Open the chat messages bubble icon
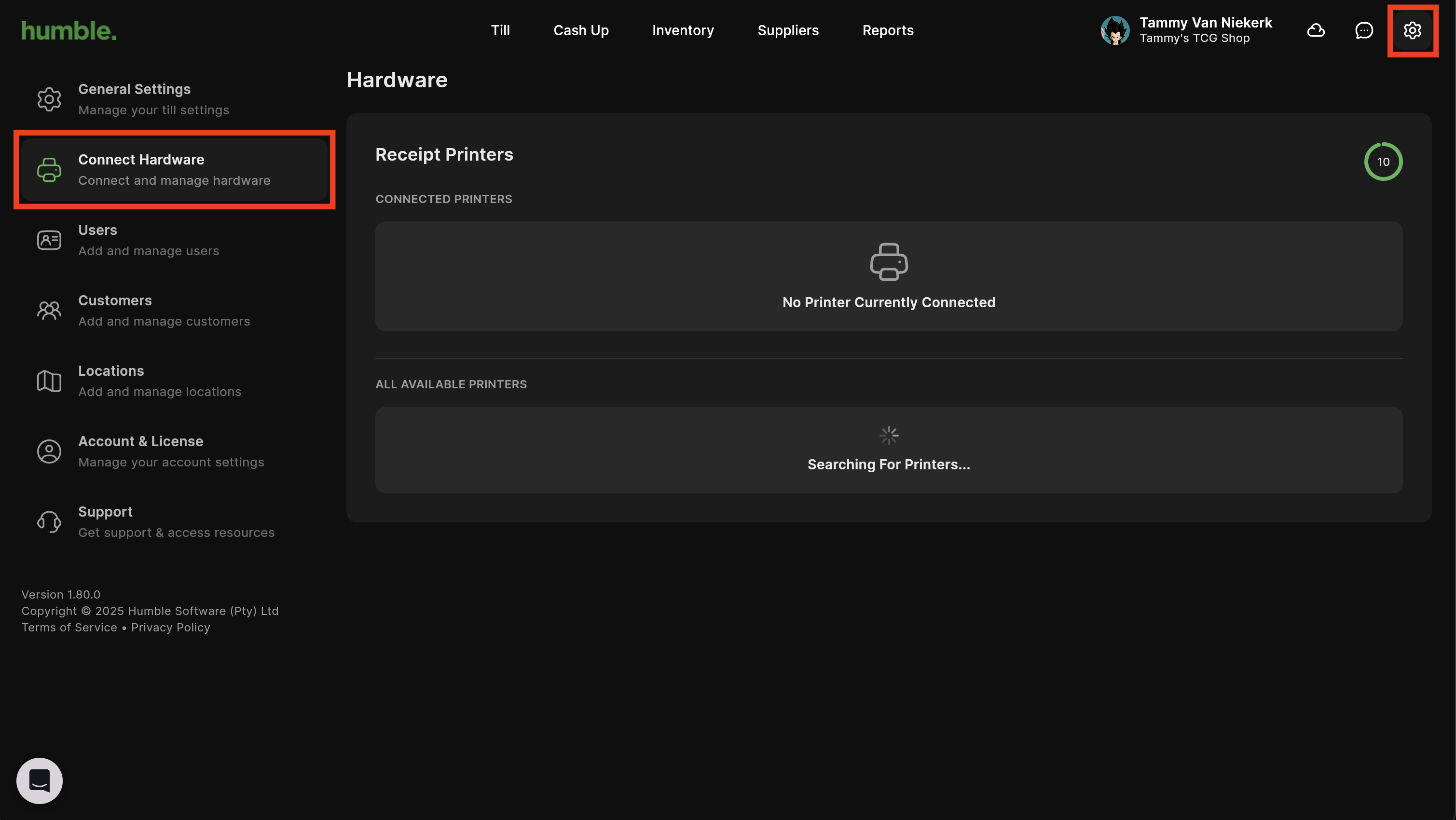 (x=1364, y=30)
